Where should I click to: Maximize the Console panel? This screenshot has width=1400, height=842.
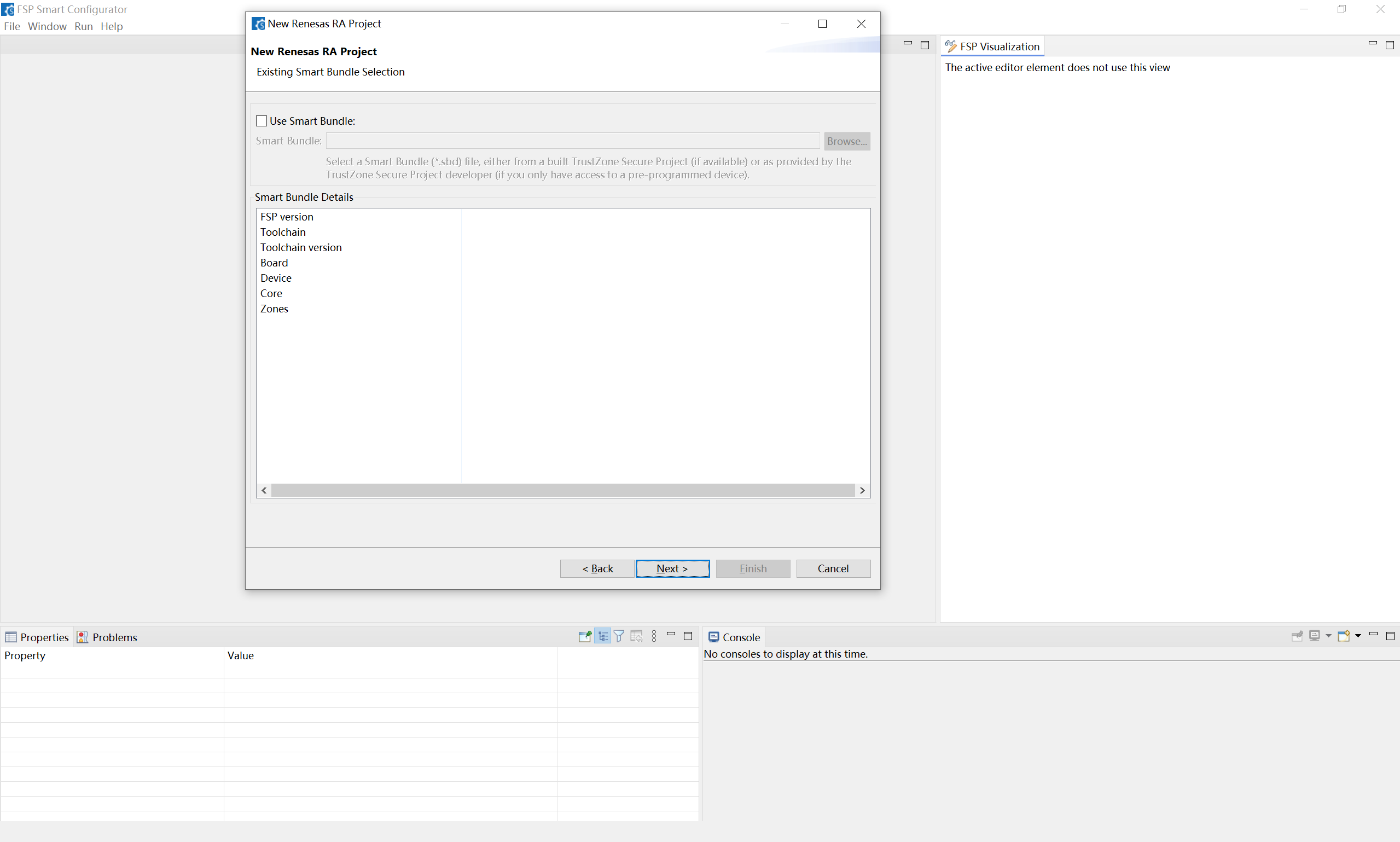tap(1390, 636)
